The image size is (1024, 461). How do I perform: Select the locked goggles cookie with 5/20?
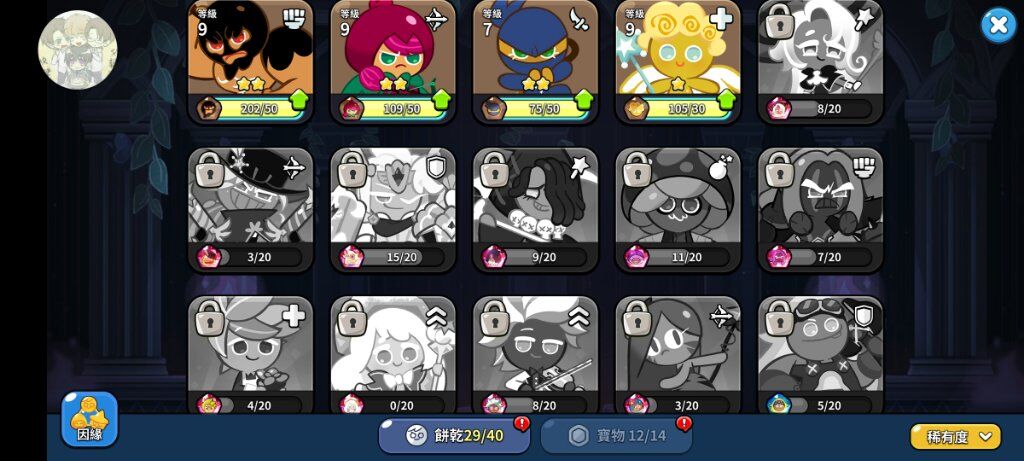pyautogui.click(x=821, y=355)
